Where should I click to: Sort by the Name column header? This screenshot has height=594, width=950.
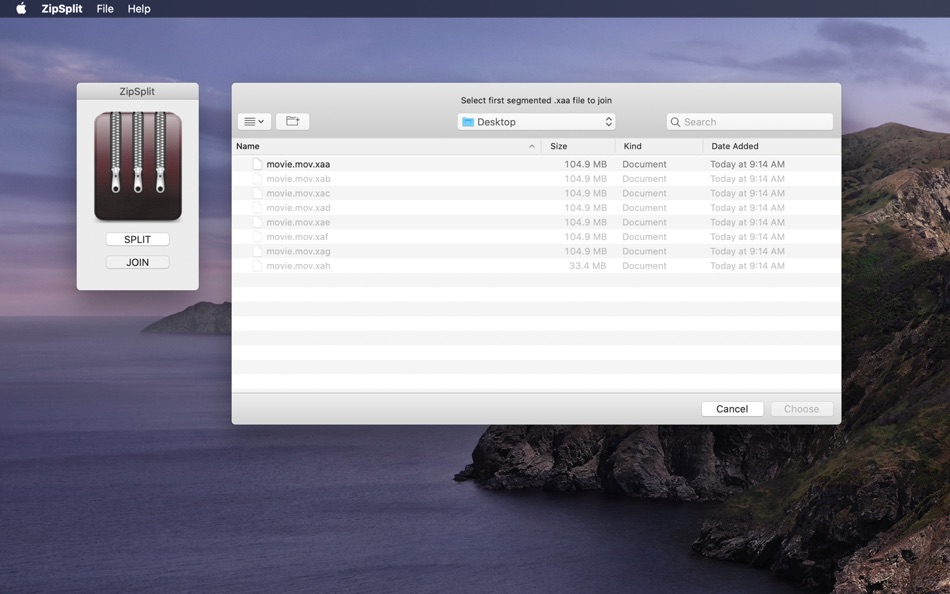click(387, 146)
